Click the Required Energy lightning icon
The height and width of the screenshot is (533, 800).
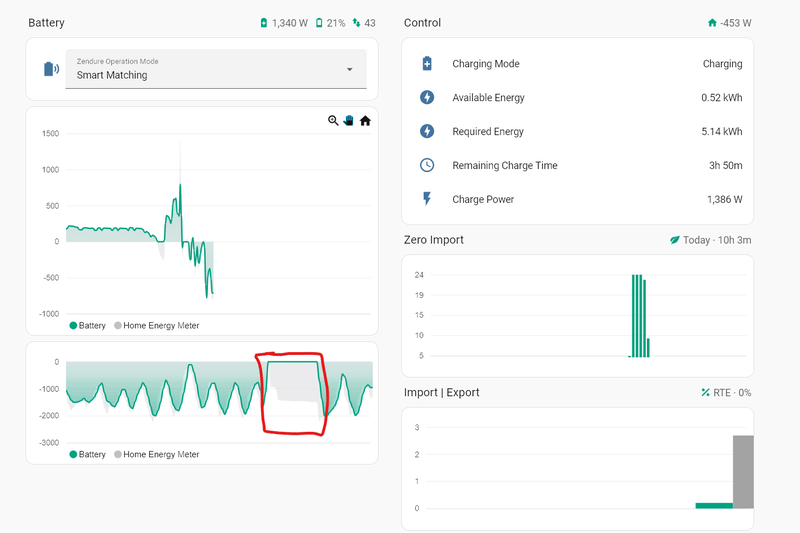click(427, 131)
